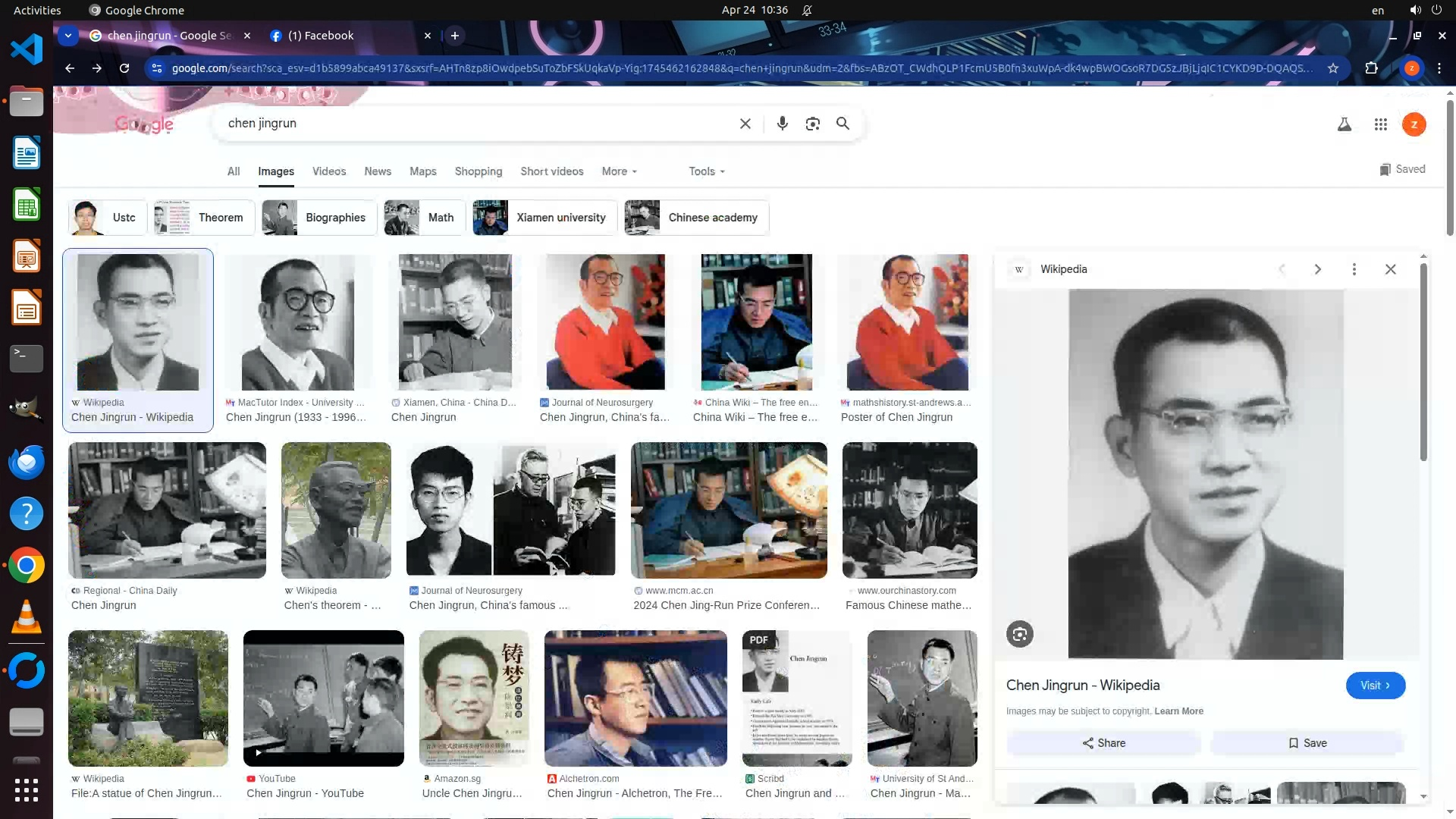Screen dimensions: 1456x819
Task: Open three-dot menu in preview panel
Action: pos(1354,269)
